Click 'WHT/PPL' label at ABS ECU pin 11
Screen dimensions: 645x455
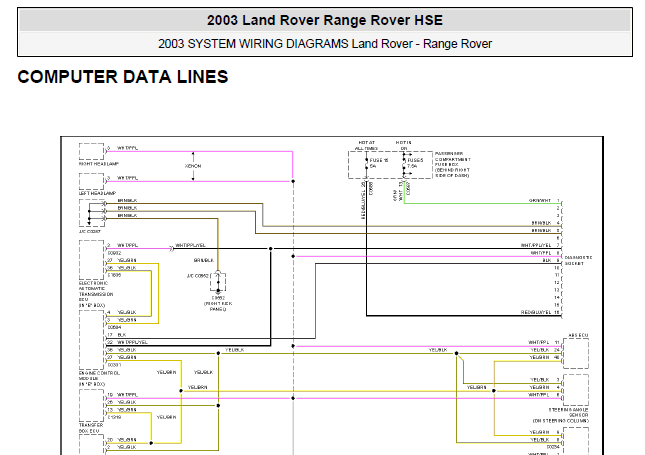click(x=538, y=342)
